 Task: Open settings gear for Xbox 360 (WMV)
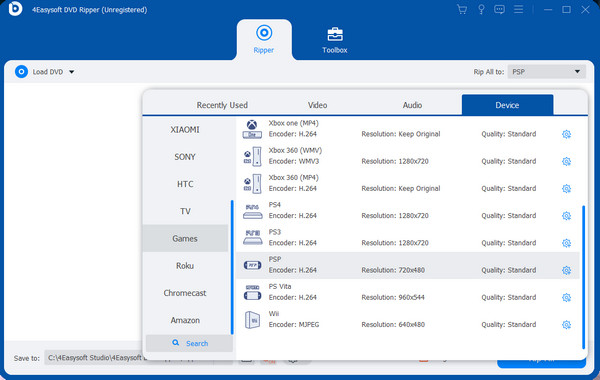tap(566, 161)
